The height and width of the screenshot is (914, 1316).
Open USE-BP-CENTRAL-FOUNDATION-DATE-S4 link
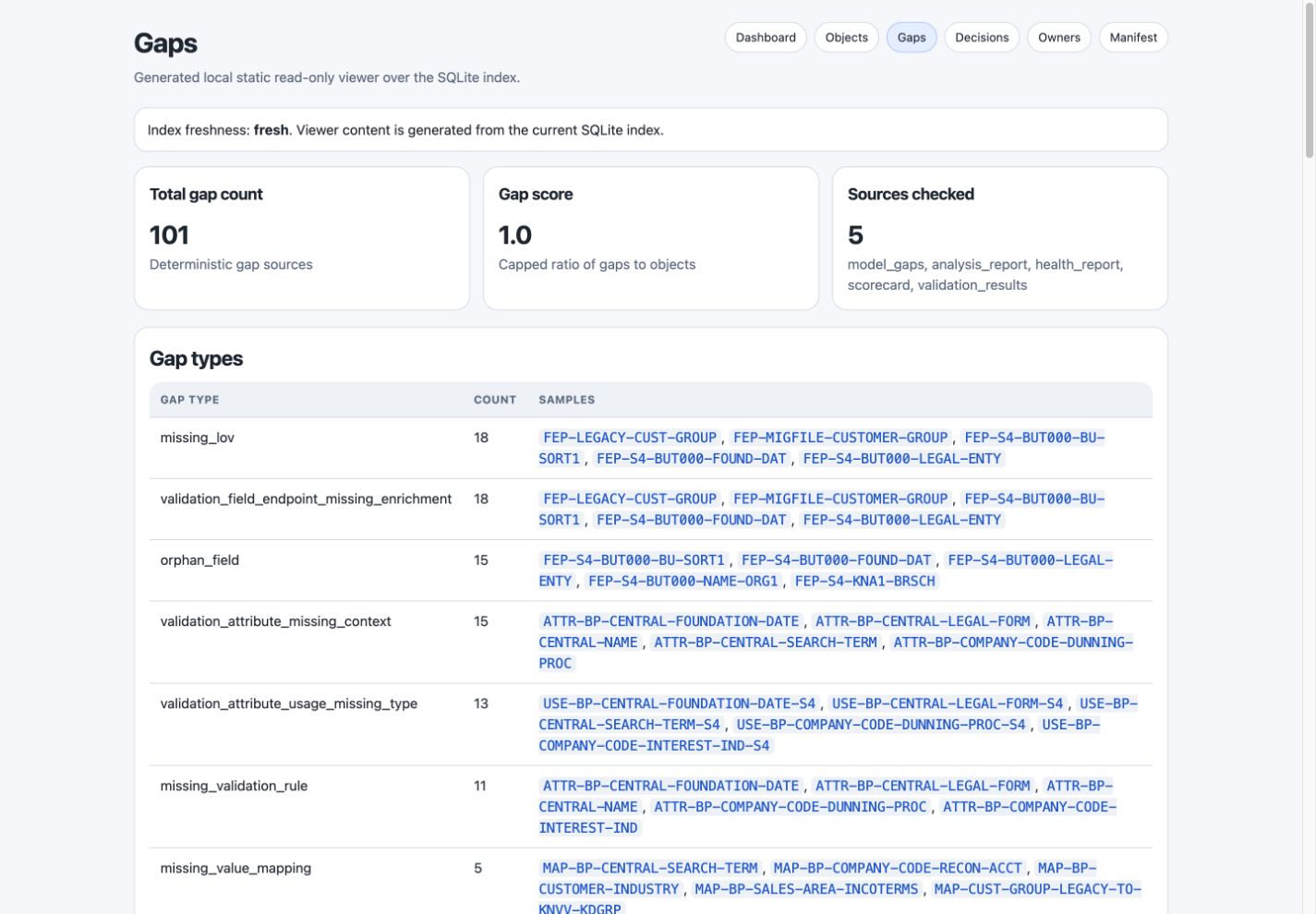[679, 704]
